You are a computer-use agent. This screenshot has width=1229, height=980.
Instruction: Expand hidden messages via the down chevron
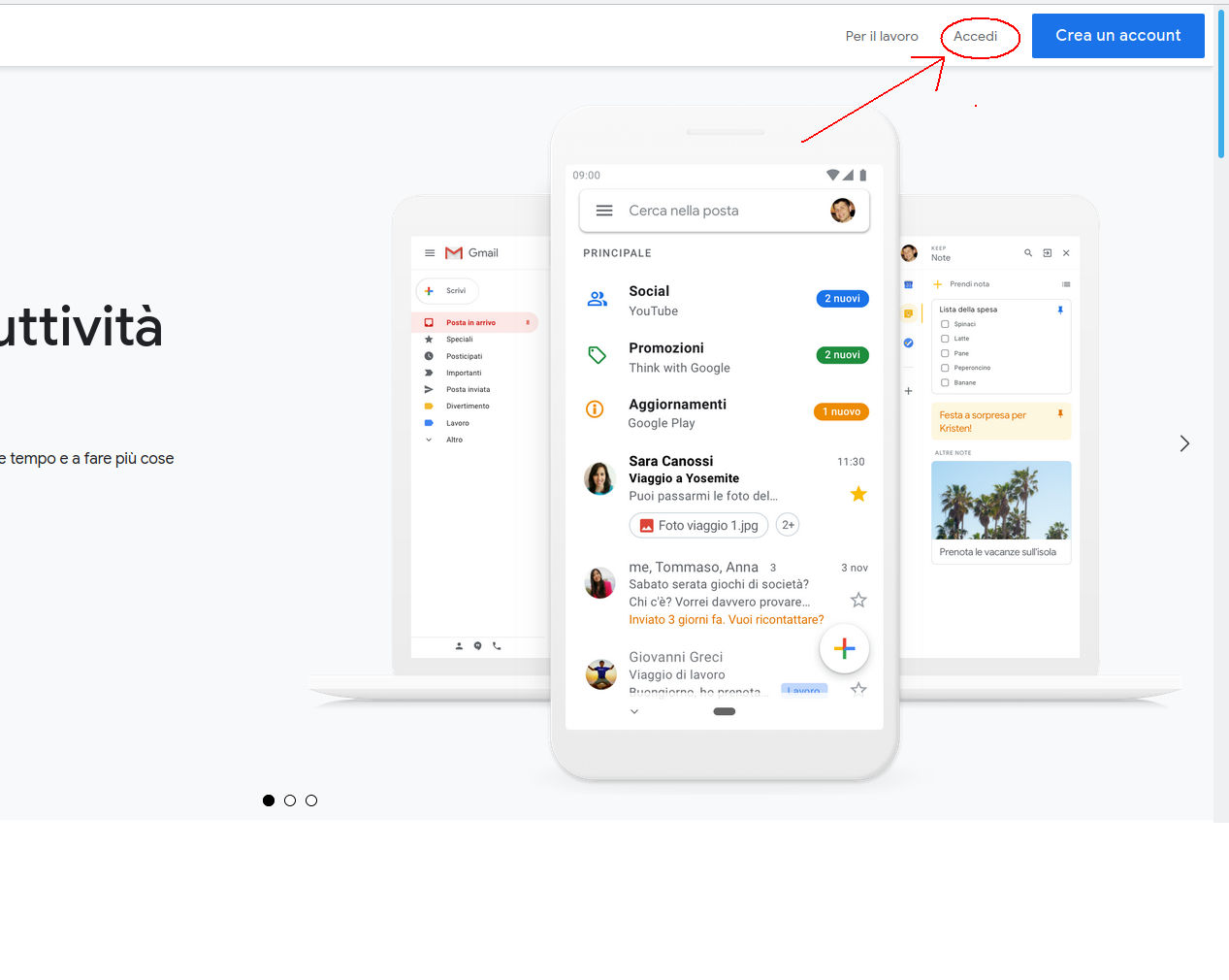tap(634, 710)
